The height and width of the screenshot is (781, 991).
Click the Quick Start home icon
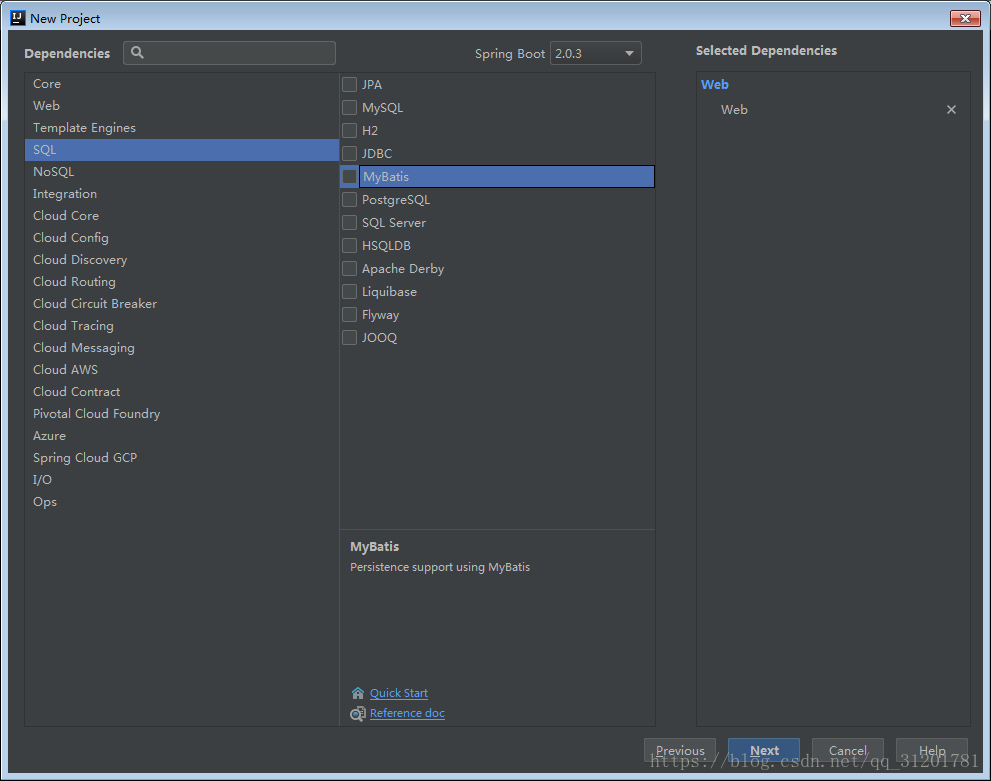point(358,693)
